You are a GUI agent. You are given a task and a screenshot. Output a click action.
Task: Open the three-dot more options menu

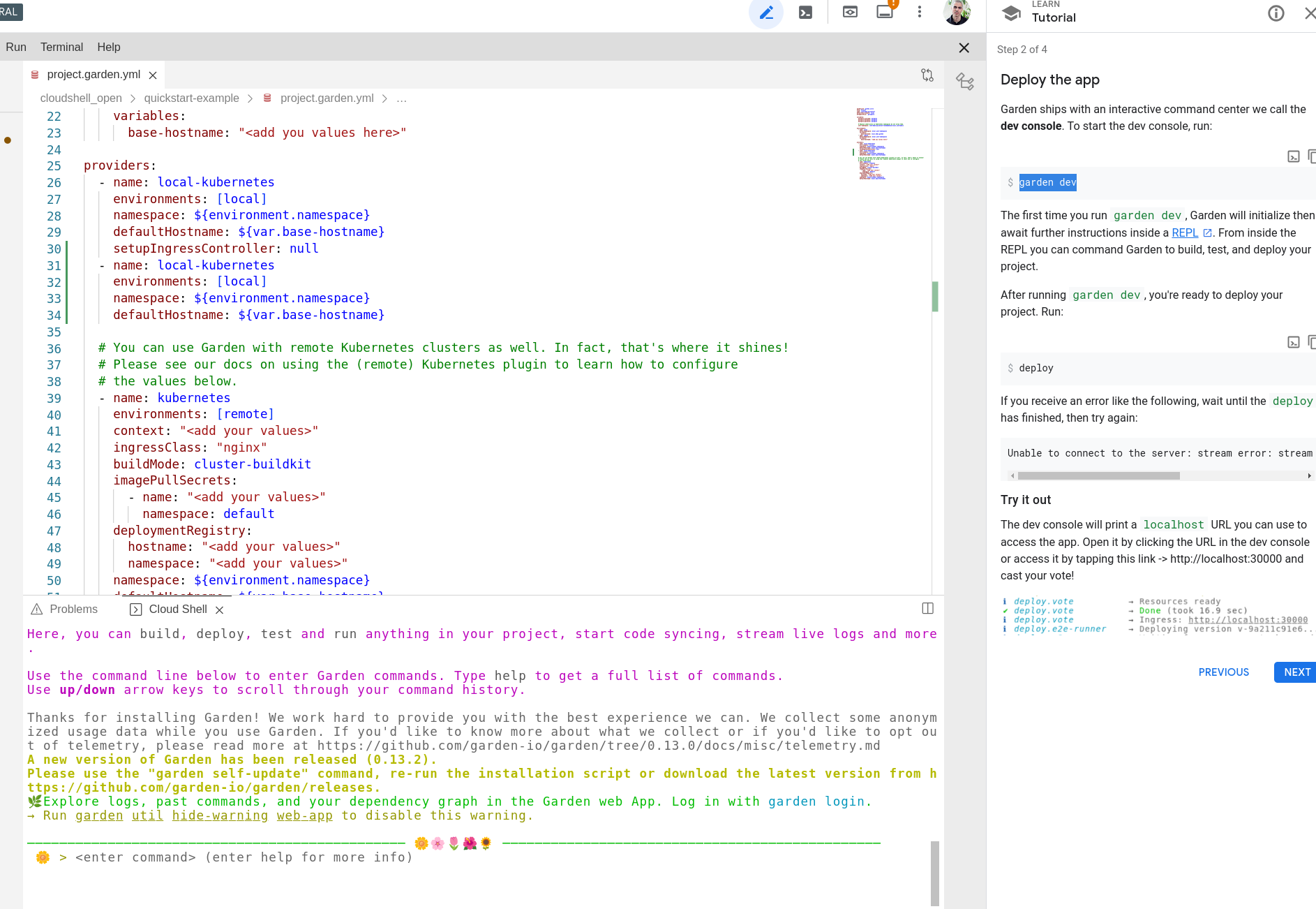pyautogui.click(x=919, y=12)
